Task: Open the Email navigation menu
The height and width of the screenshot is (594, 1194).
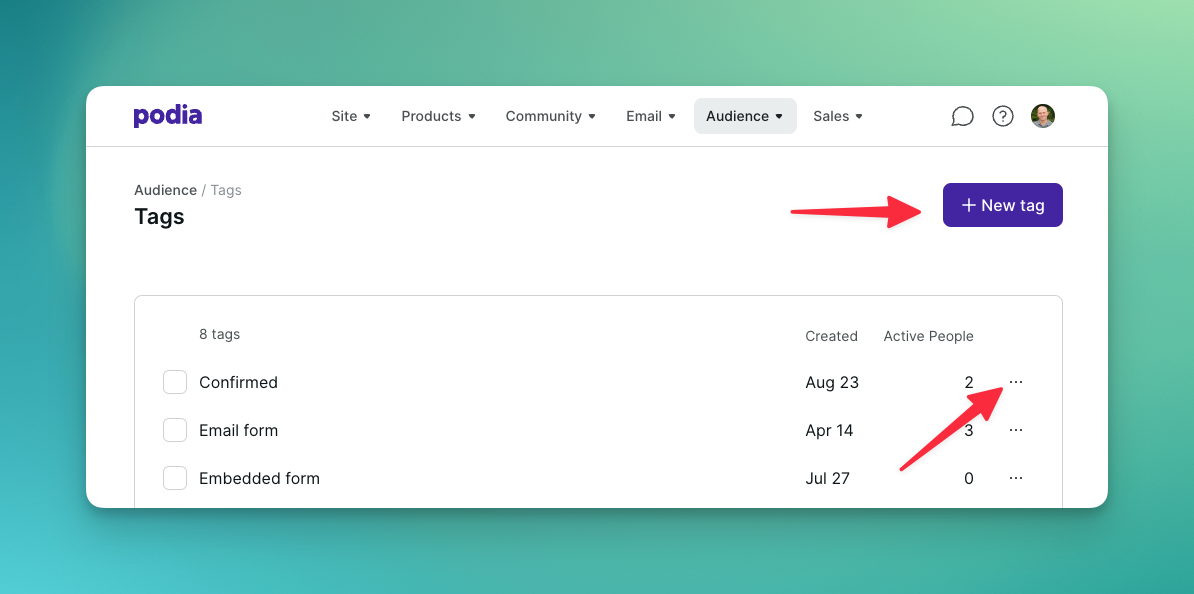Action: (651, 116)
